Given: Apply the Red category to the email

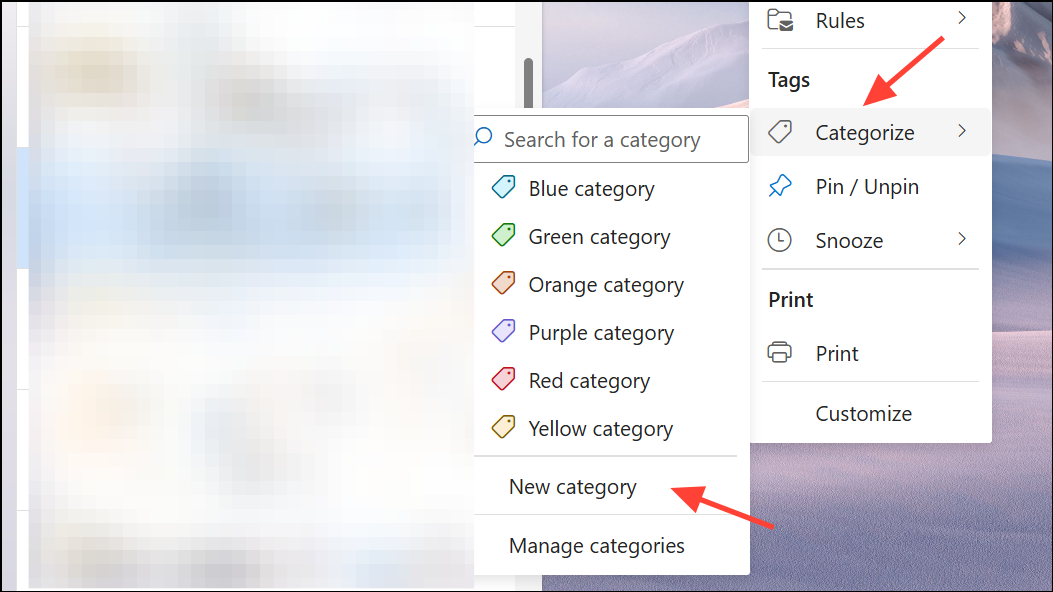Looking at the screenshot, I should [x=588, y=380].
